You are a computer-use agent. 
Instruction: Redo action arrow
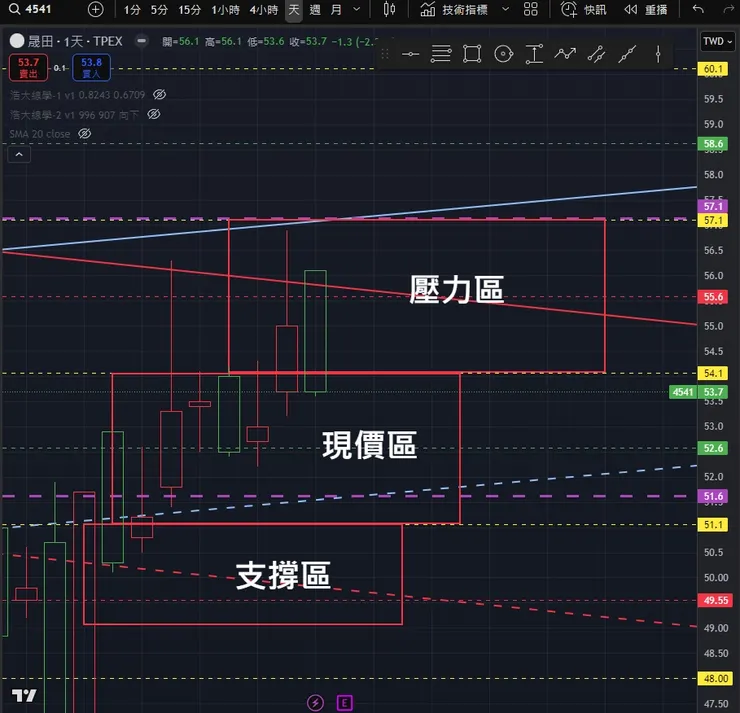pyautogui.click(x=729, y=9)
